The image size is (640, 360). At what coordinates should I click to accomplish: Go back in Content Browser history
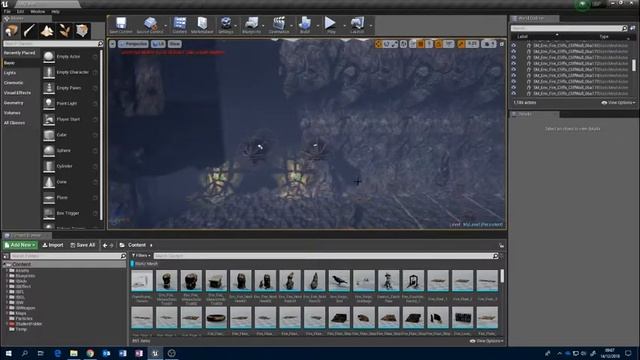point(105,245)
